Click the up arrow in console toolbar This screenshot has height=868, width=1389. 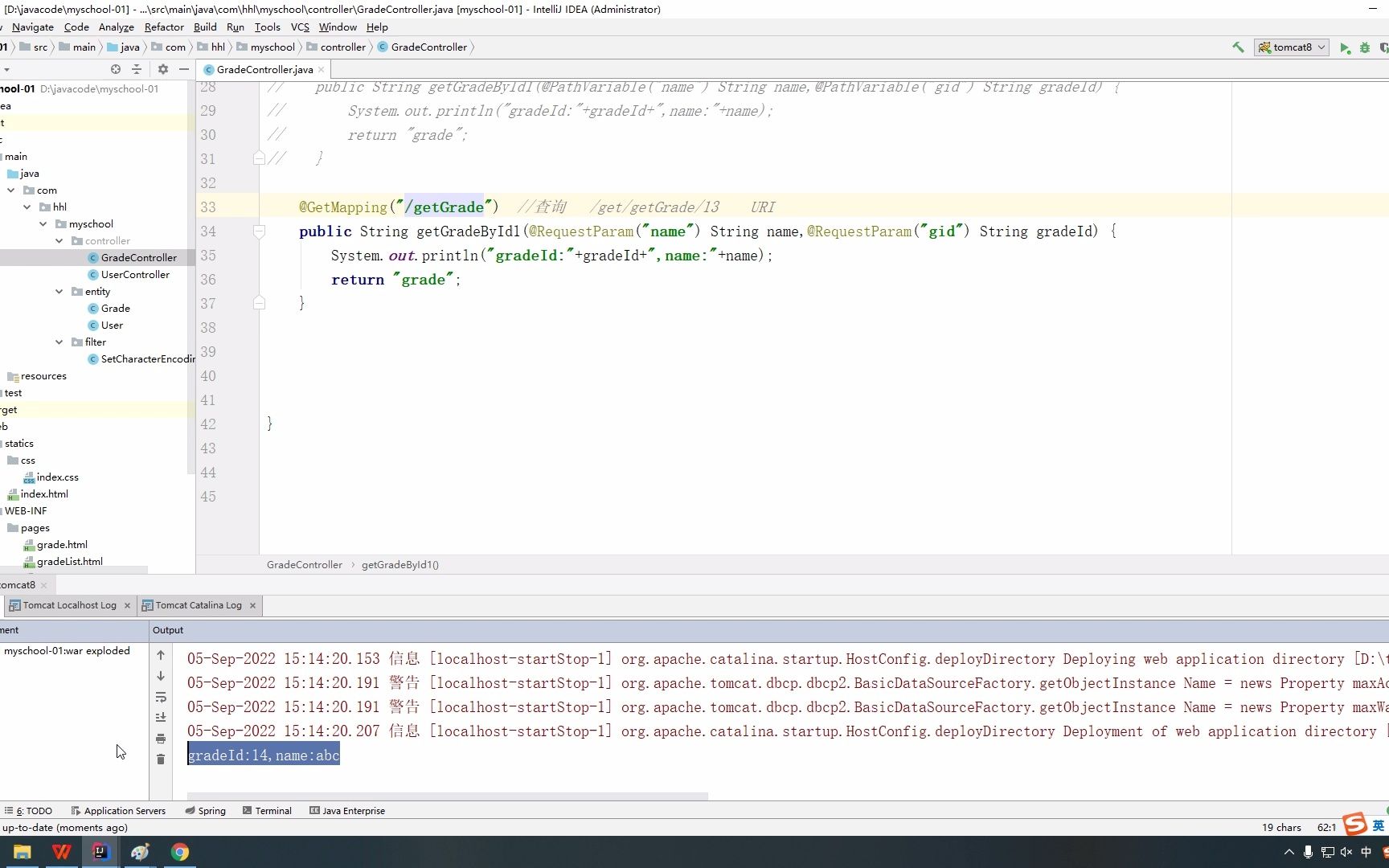pyautogui.click(x=161, y=655)
